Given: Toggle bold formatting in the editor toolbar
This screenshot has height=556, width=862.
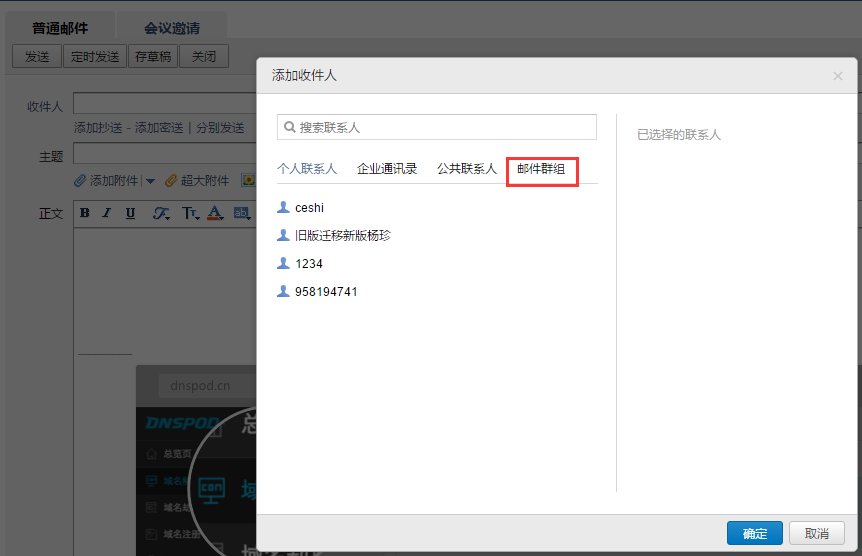Looking at the screenshot, I should tap(85, 213).
